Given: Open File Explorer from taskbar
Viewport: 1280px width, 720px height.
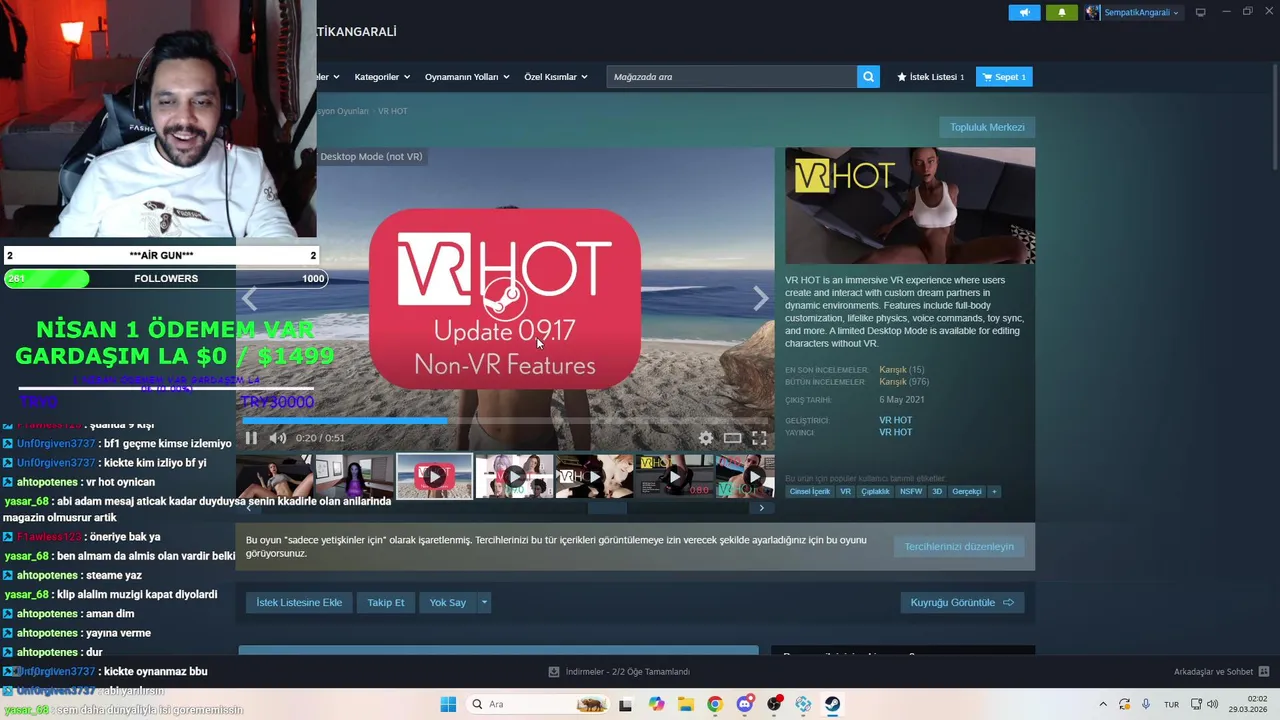Looking at the screenshot, I should point(686,704).
